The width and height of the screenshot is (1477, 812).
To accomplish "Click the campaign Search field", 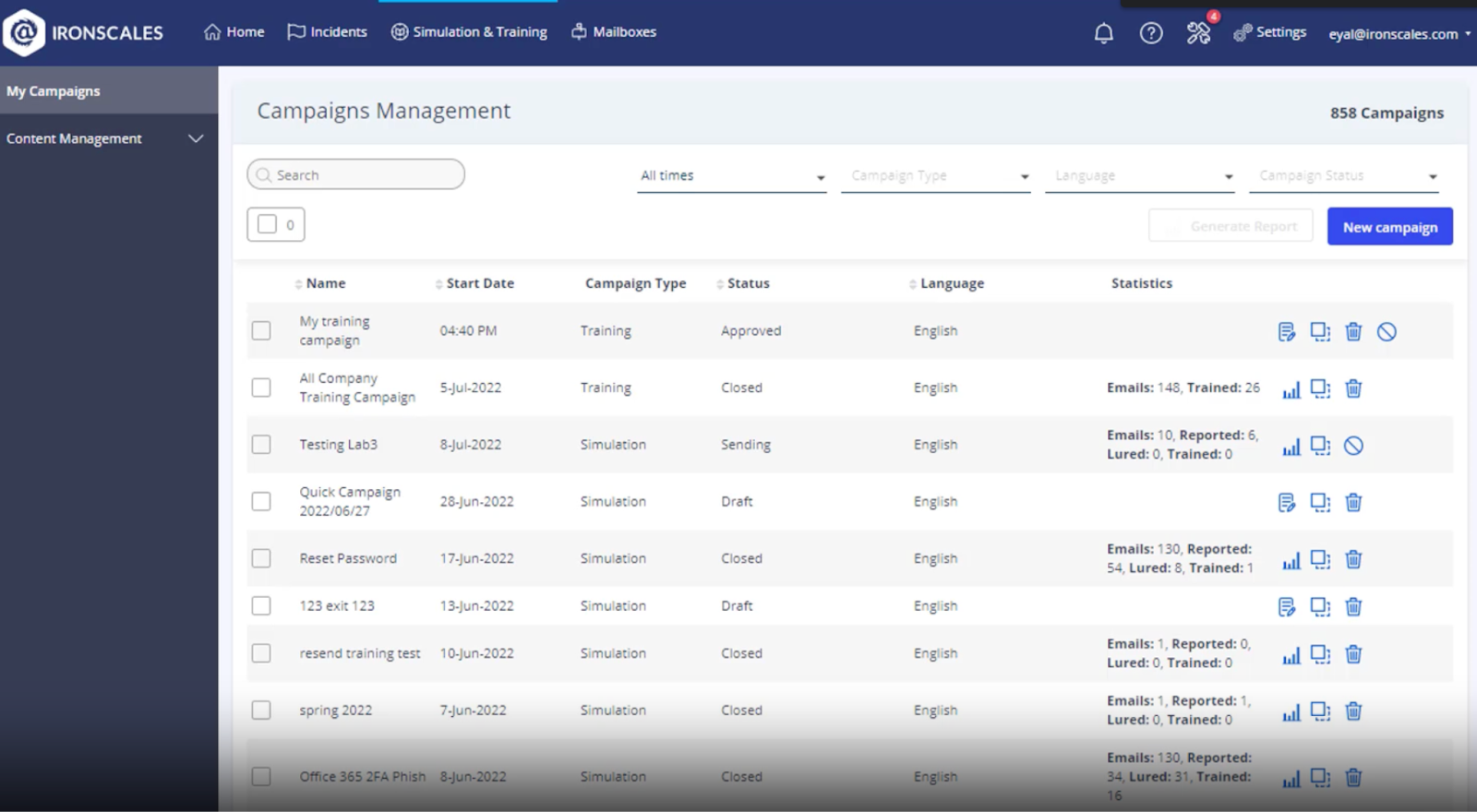I will coord(356,175).
